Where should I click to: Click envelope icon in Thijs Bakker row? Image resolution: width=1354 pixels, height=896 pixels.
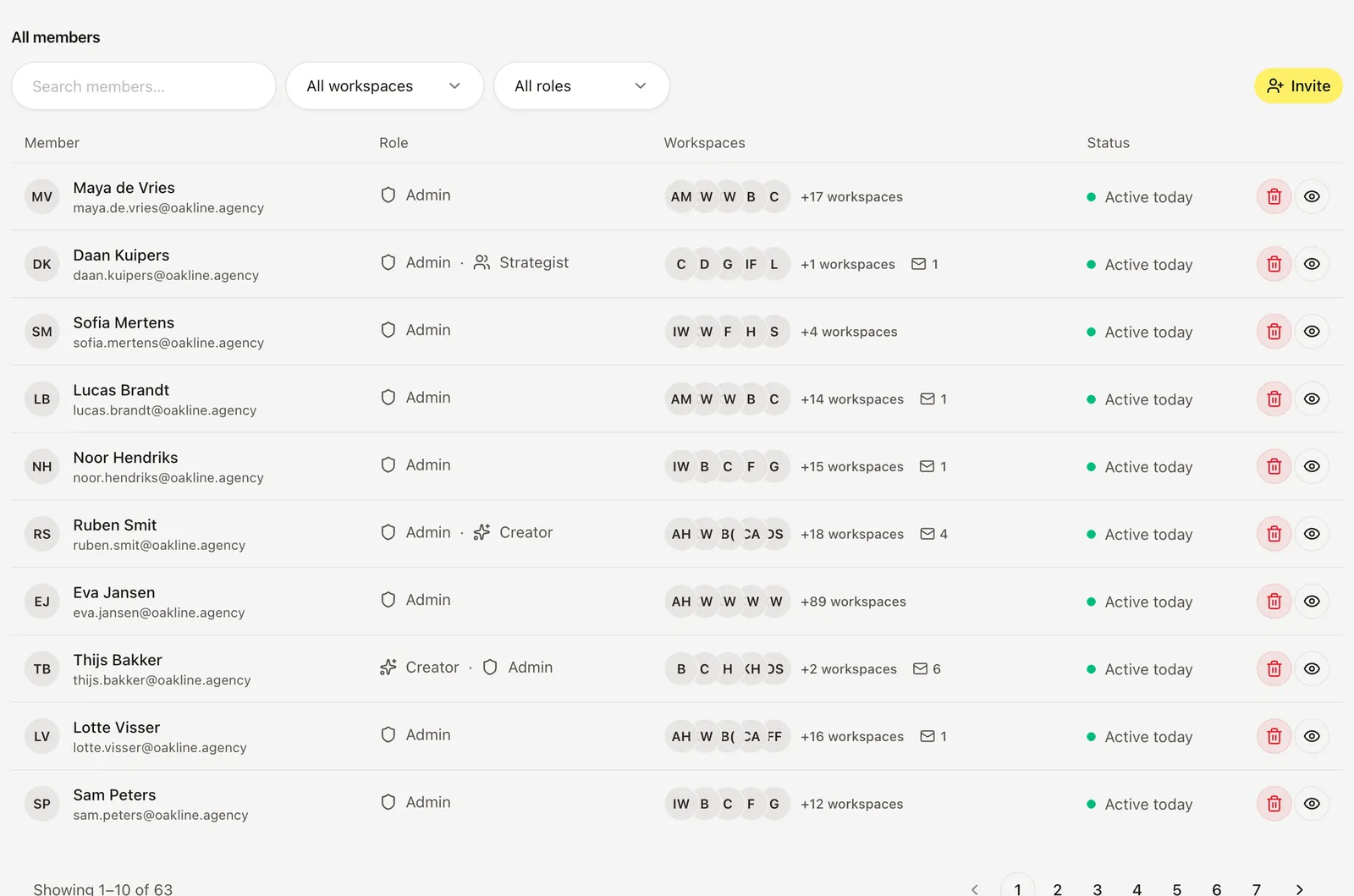(x=921, y=668)
